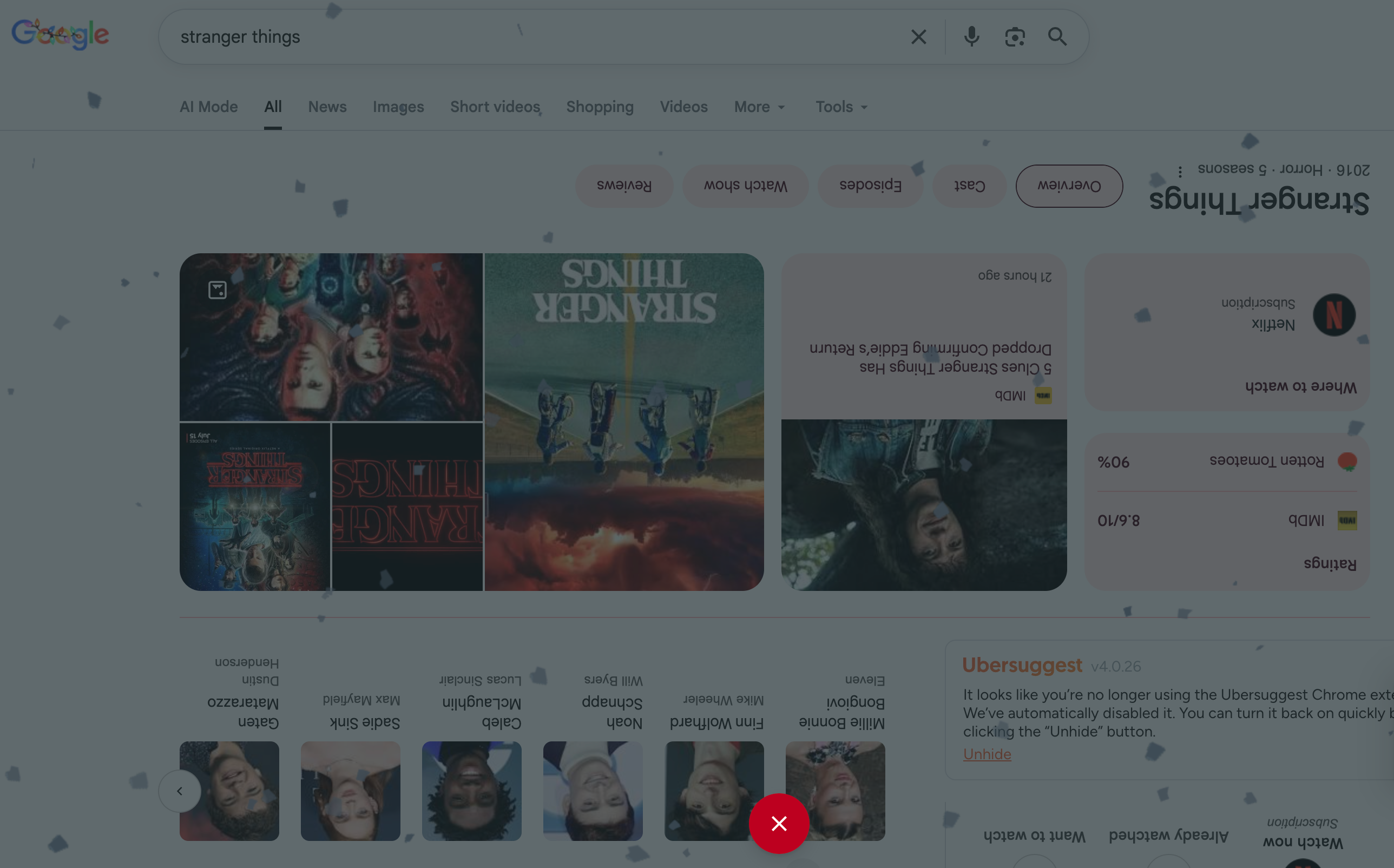This screenshot has width=1394, height=868.
Task: Select the upside-down Reviews chip
Action: [x=624, y=186]
